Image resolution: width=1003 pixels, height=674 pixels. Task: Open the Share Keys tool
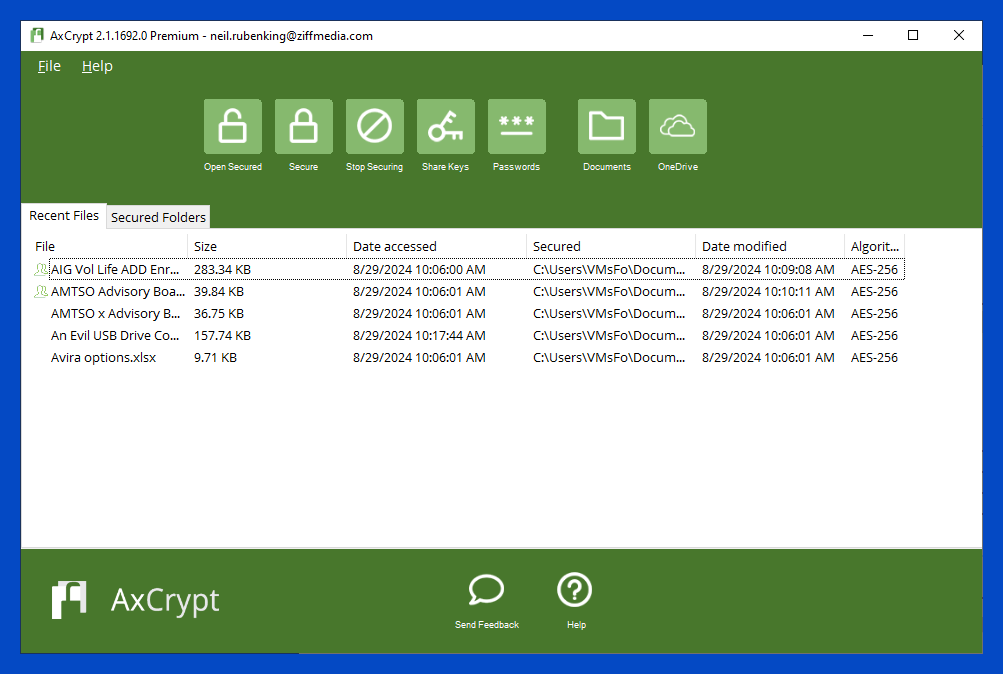446,126
